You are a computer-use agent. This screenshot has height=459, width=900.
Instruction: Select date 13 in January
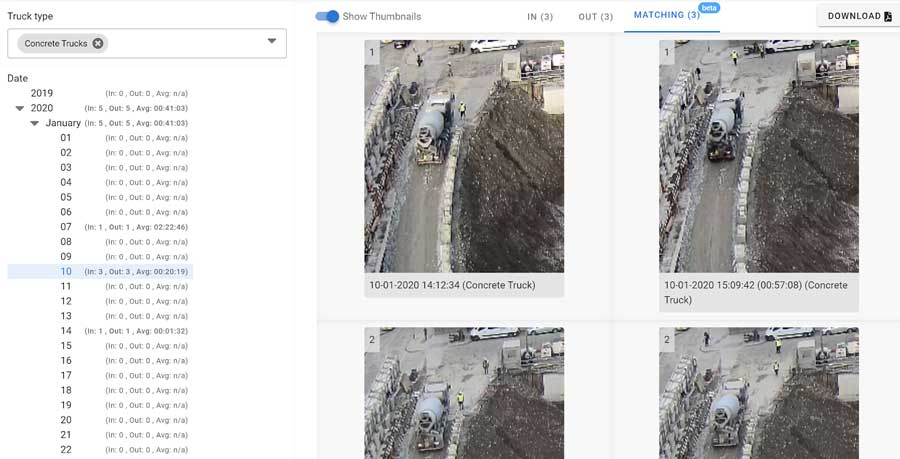tap(100, 316)
